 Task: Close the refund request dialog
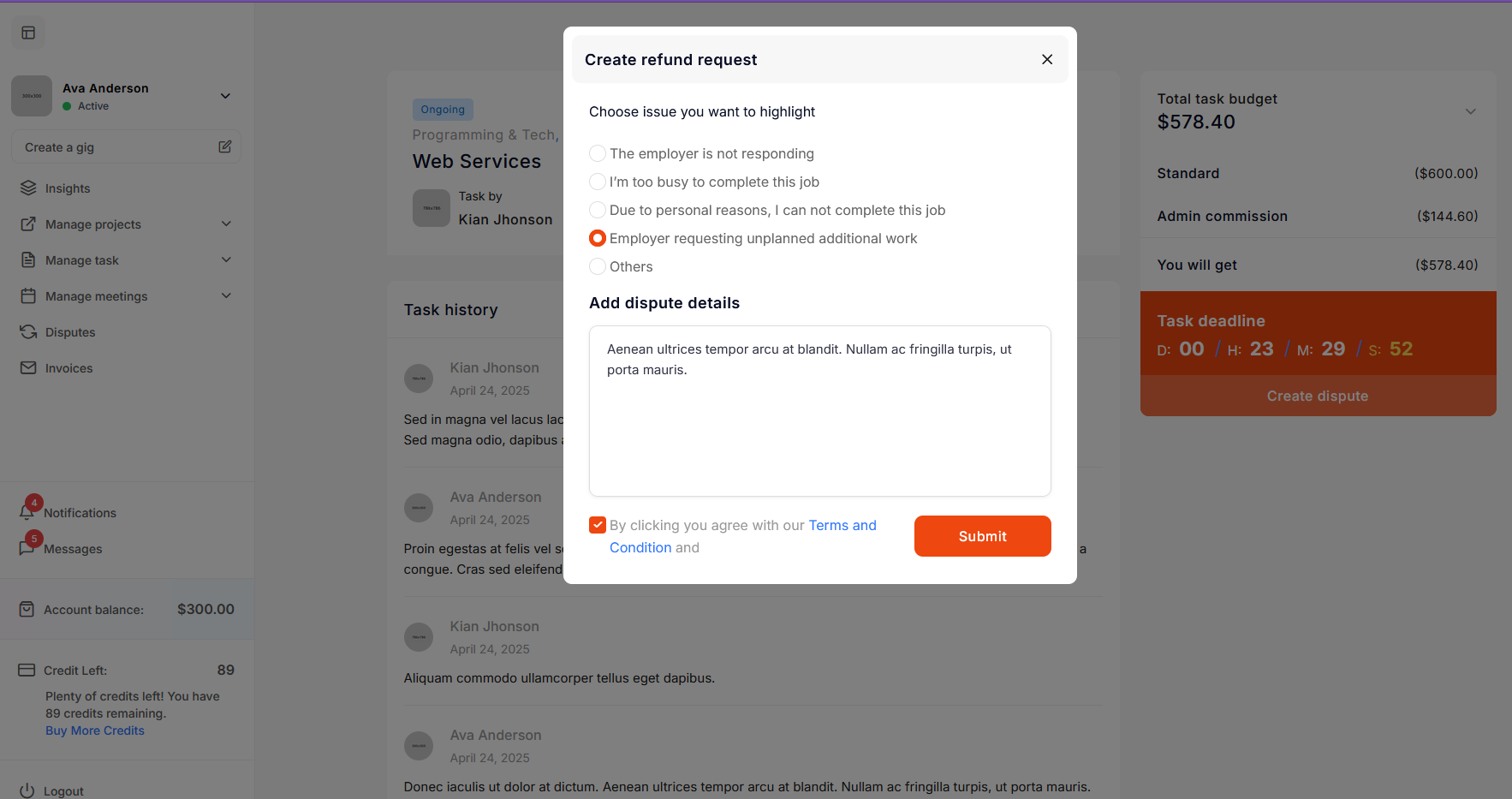(x=1046, y=59)
